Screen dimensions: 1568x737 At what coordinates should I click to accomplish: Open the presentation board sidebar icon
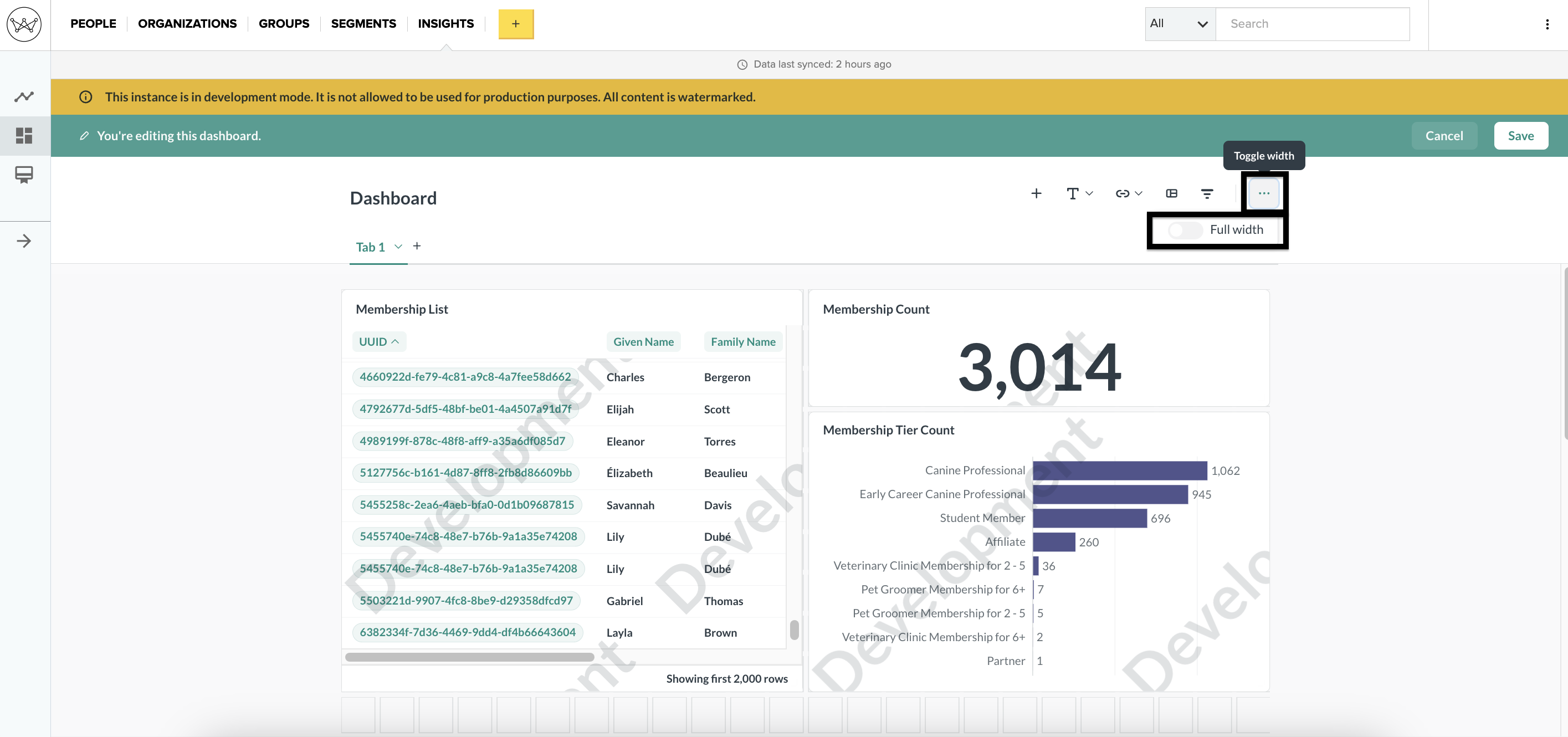tap(24, 175)
